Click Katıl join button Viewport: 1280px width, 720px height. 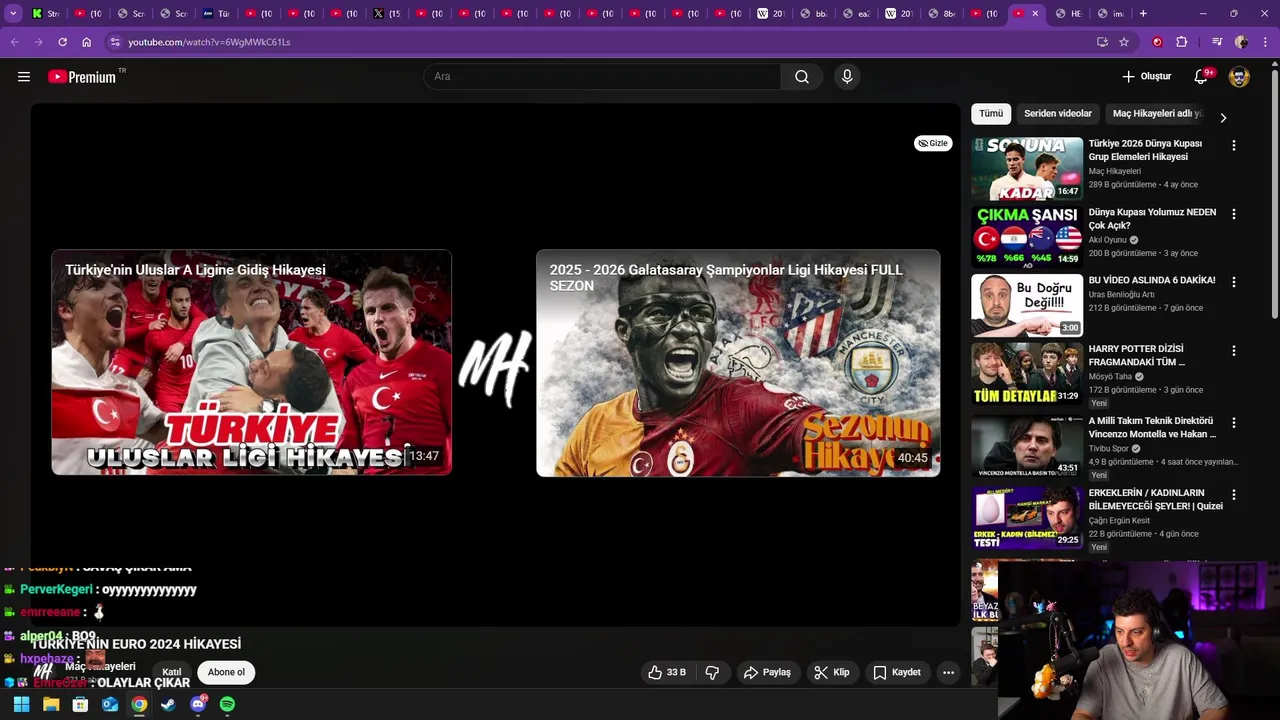[x=172, y=672]
